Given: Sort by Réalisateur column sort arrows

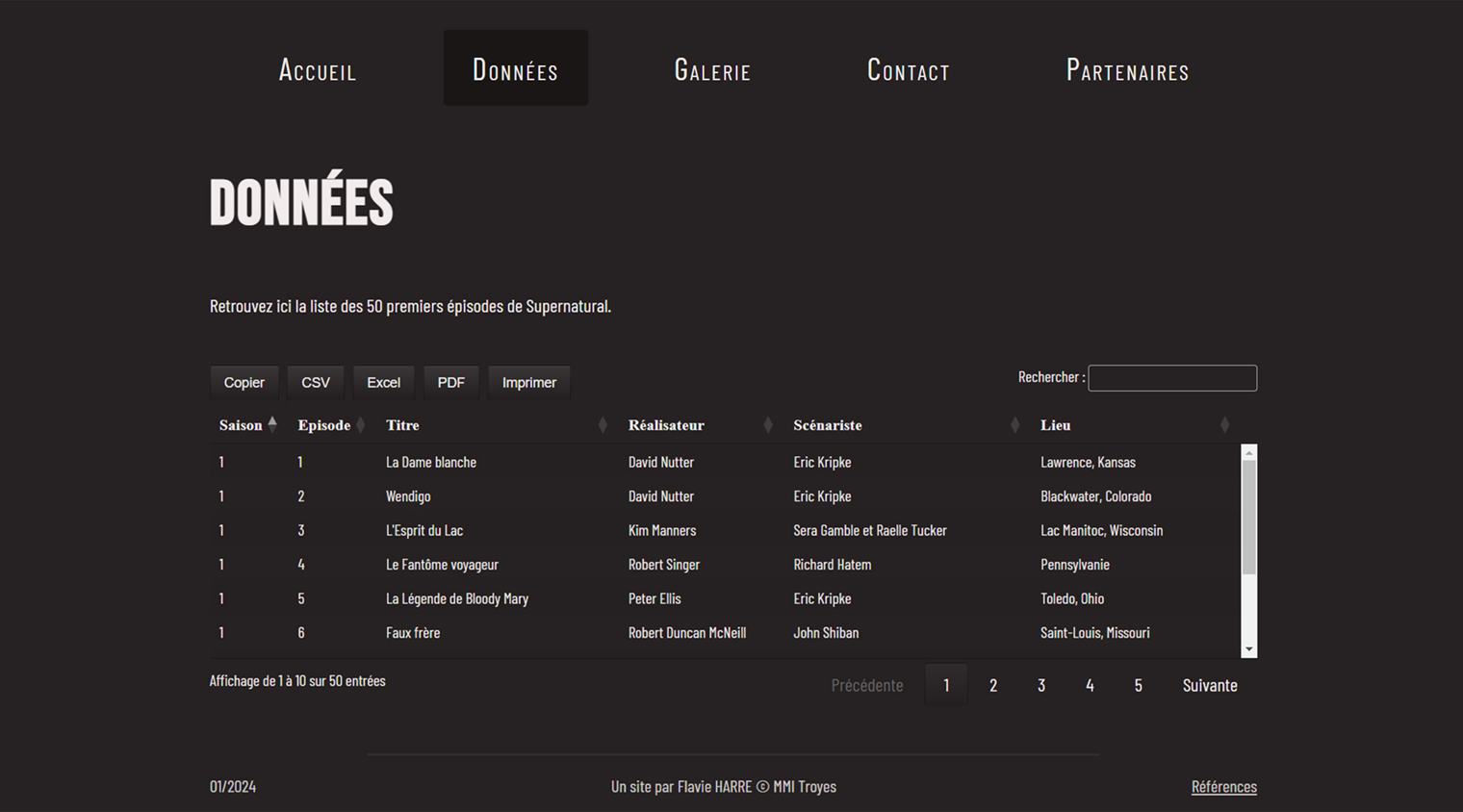Looking at the screenshot, I should [768, 424].
